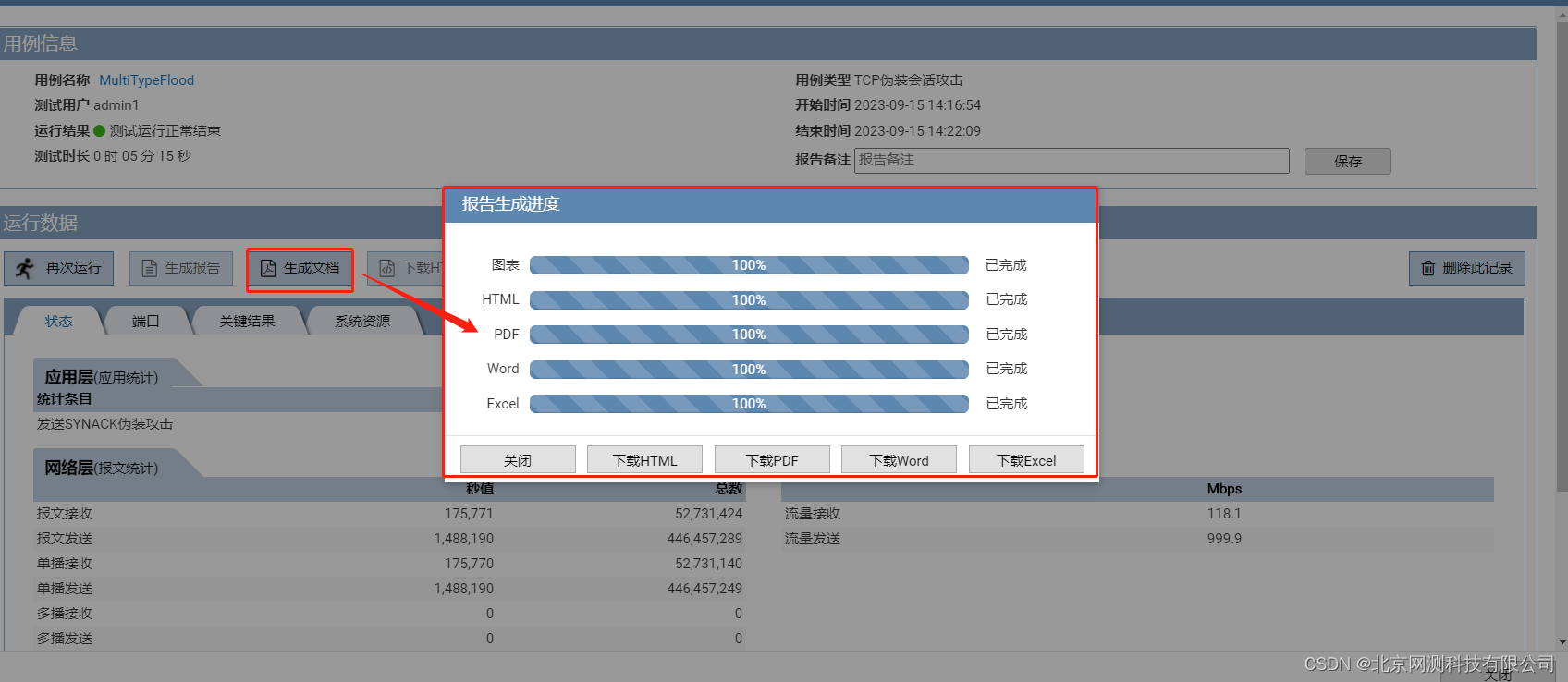Click the 测试运行正常结束 result text
1568x682 pixels.
[165, 131]
